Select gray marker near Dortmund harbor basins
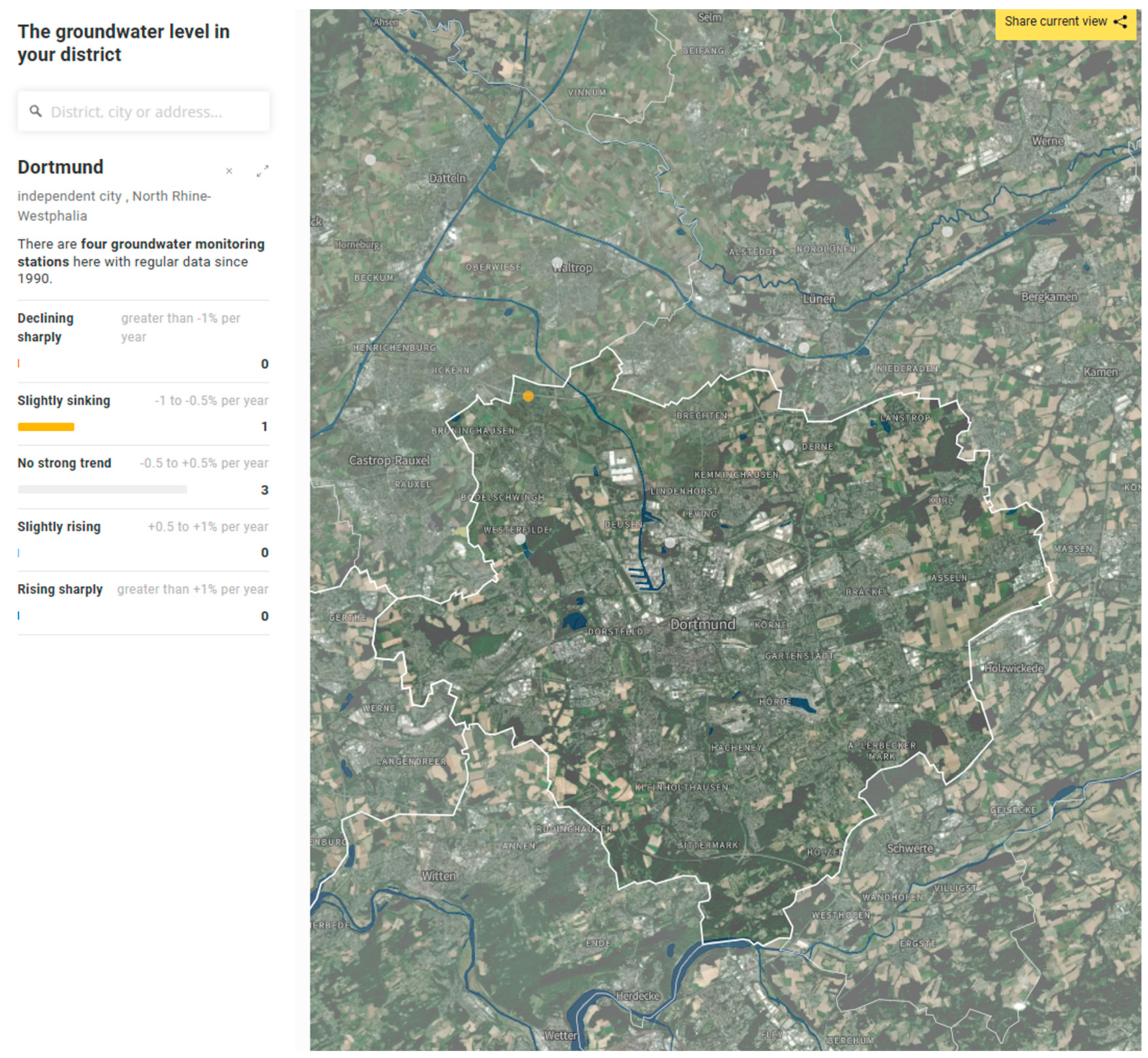Image resolution: width=1148 pixels, height=1058 pixels. [x=670, y=542]
